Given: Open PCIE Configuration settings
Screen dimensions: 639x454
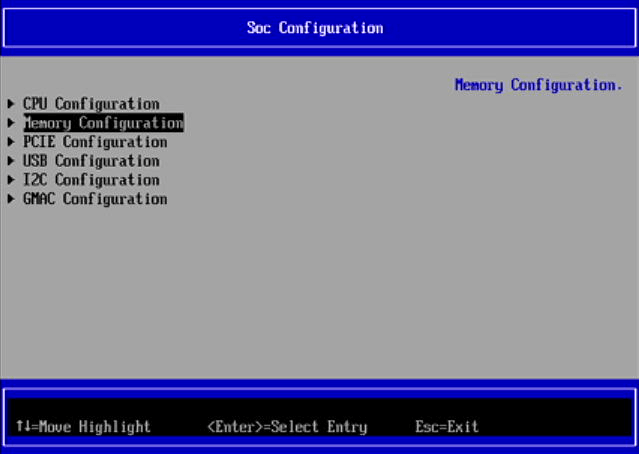Looking at the screenshot, I should coord(95,142).
